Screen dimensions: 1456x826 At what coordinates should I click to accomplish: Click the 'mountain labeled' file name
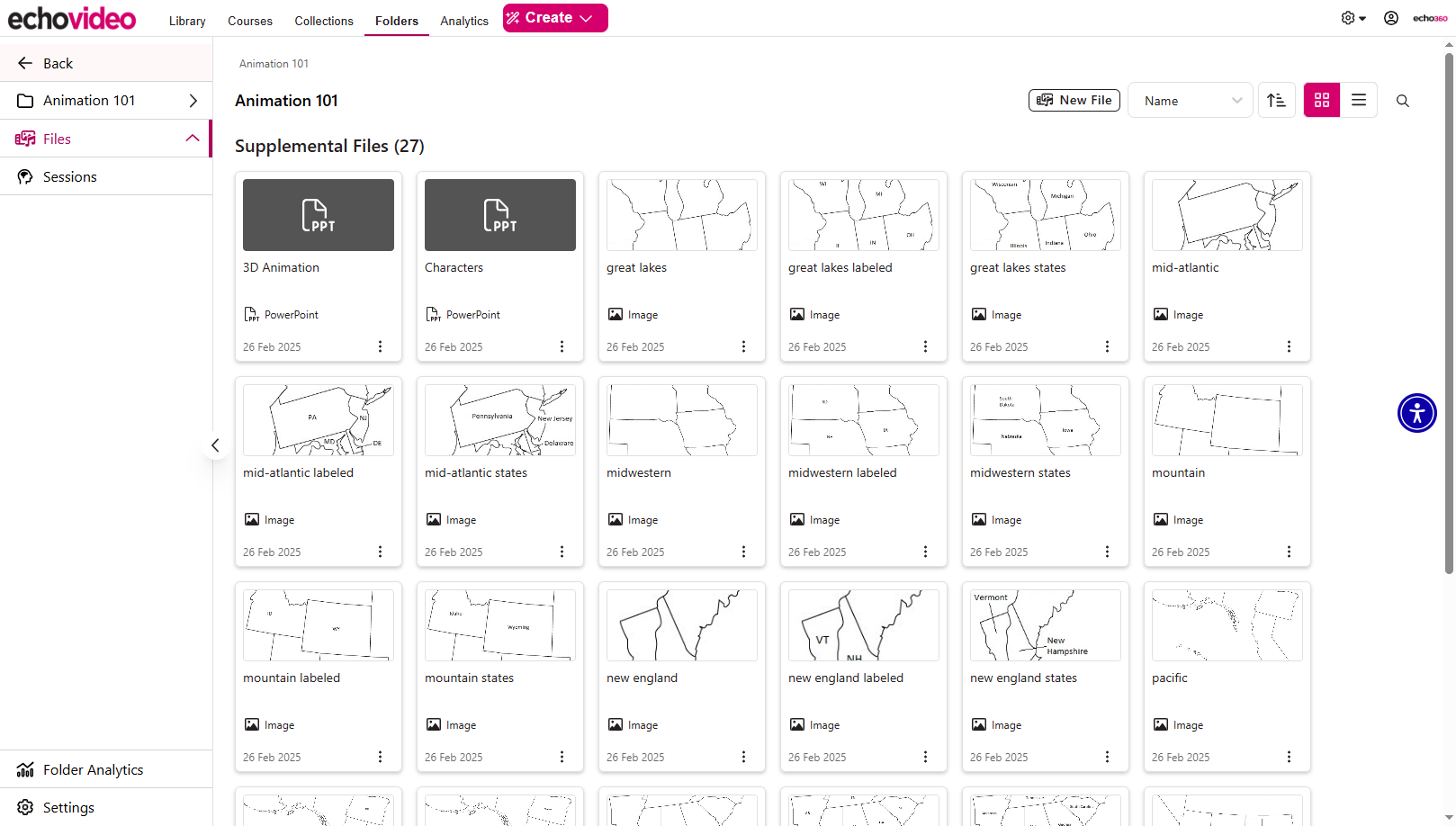[x=292, y=678]
